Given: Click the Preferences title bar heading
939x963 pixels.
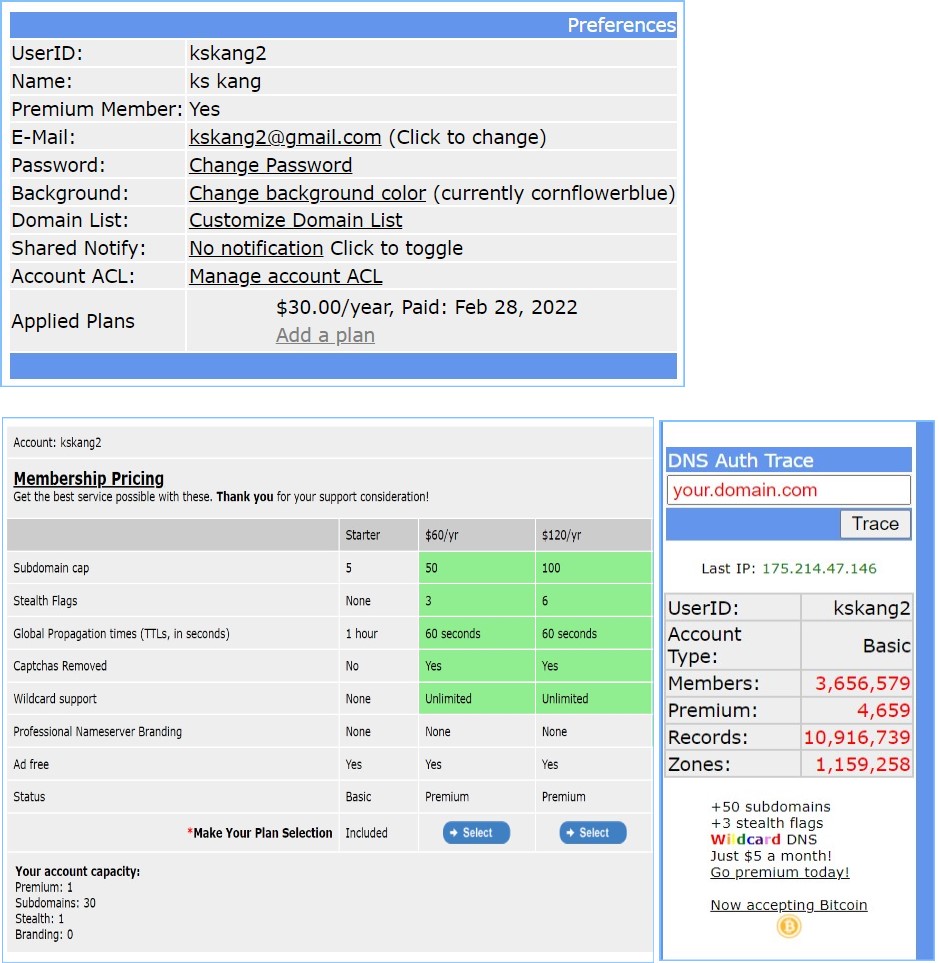Looking at the screenshot, I should pos(621,25).
